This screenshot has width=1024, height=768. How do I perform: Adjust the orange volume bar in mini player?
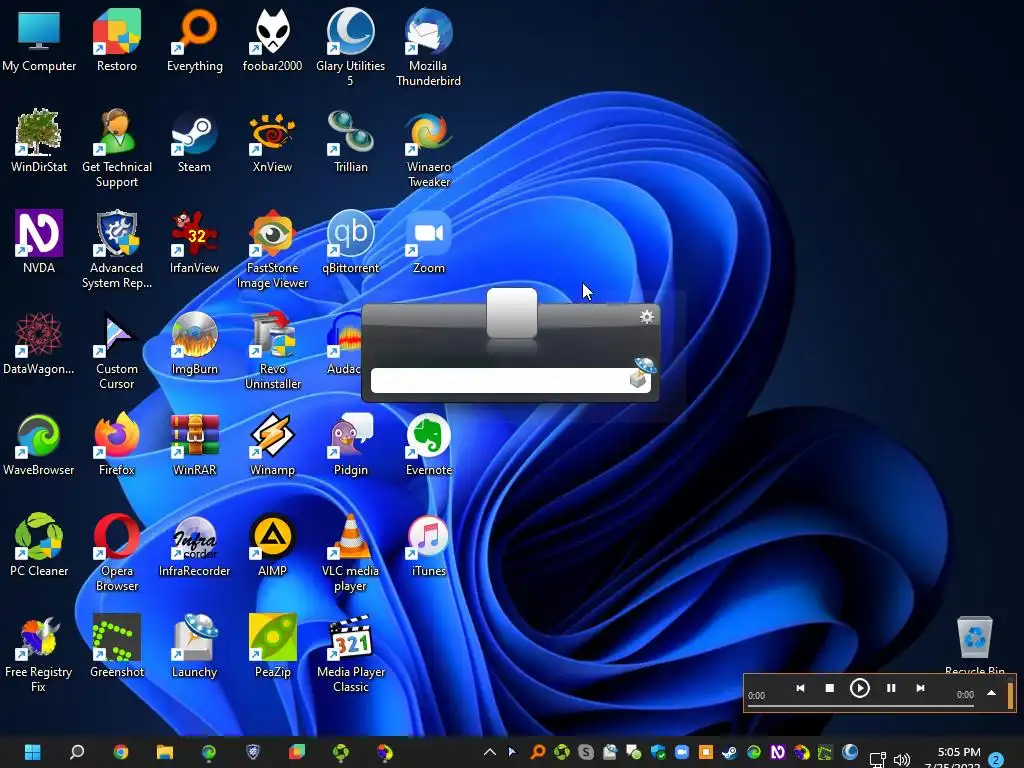coord(1010,694)
